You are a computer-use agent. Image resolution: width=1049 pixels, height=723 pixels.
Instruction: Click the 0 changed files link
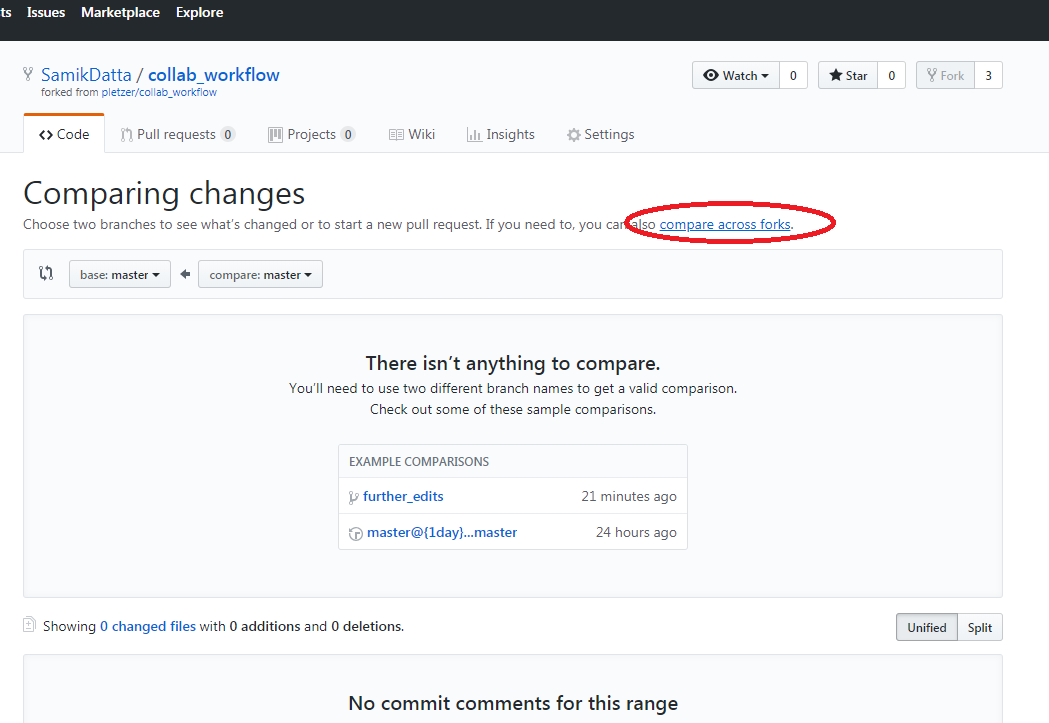(148, 626)
